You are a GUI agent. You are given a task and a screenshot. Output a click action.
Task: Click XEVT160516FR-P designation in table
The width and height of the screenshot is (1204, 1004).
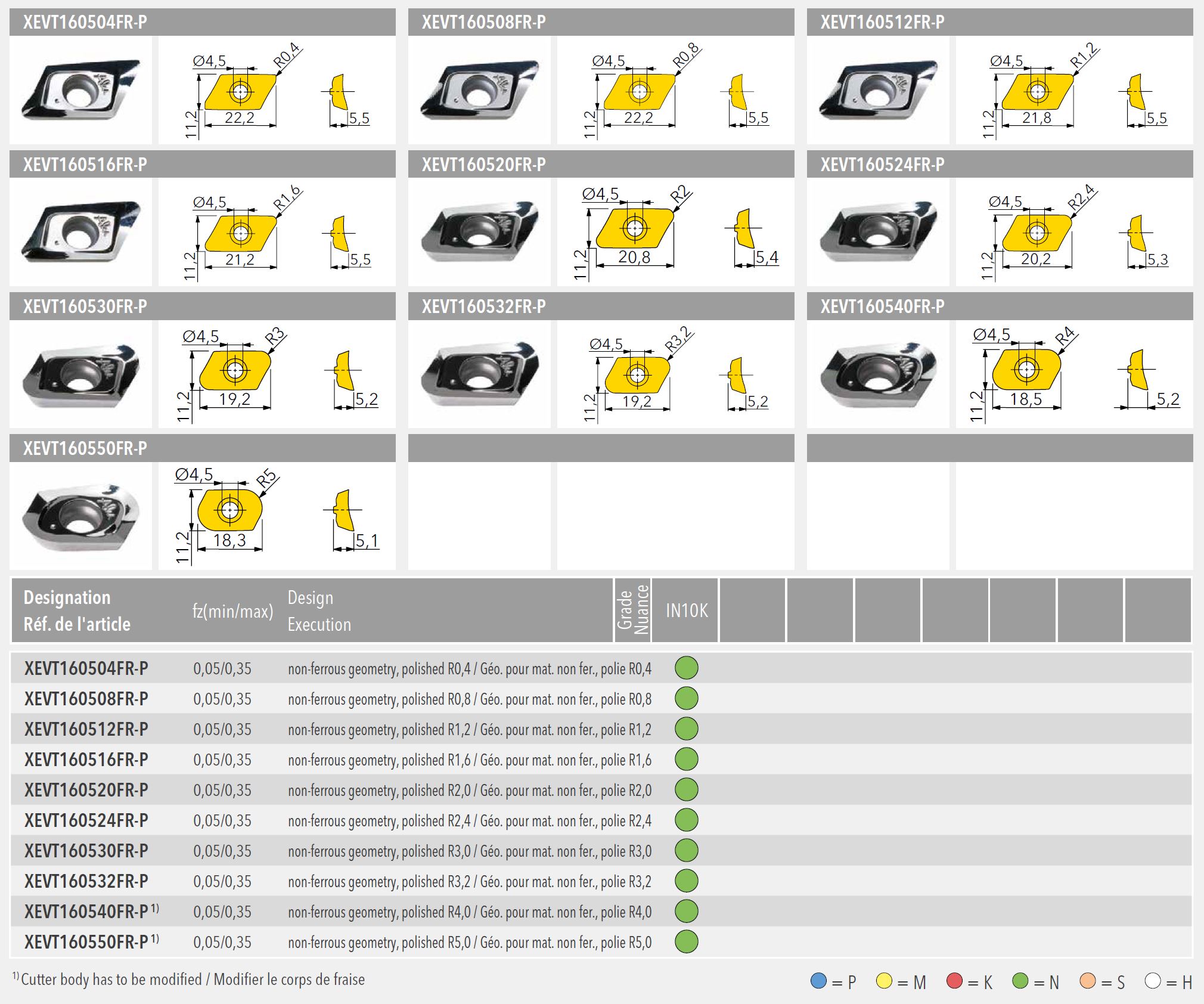[86, 760]
